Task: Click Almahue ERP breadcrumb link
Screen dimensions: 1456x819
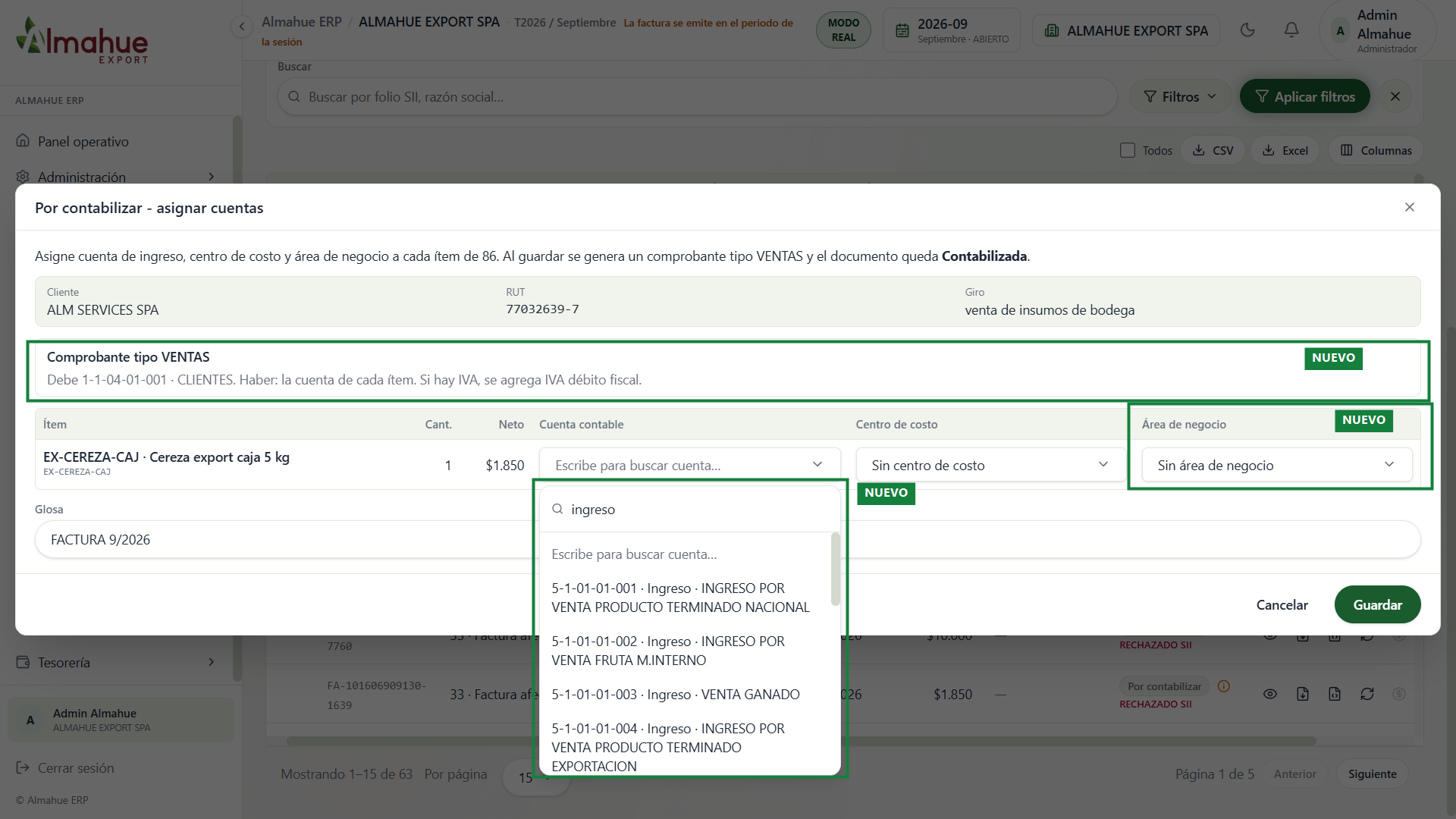Action: tap(302, 22)
